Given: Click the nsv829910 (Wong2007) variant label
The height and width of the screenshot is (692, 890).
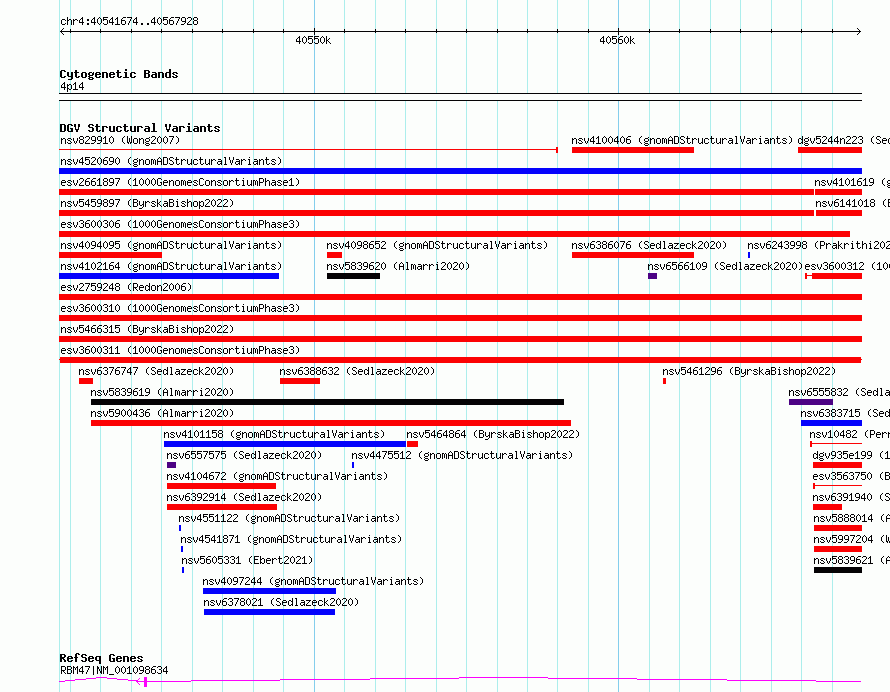Looking at the screenshot, I should [x=120, y=140].
